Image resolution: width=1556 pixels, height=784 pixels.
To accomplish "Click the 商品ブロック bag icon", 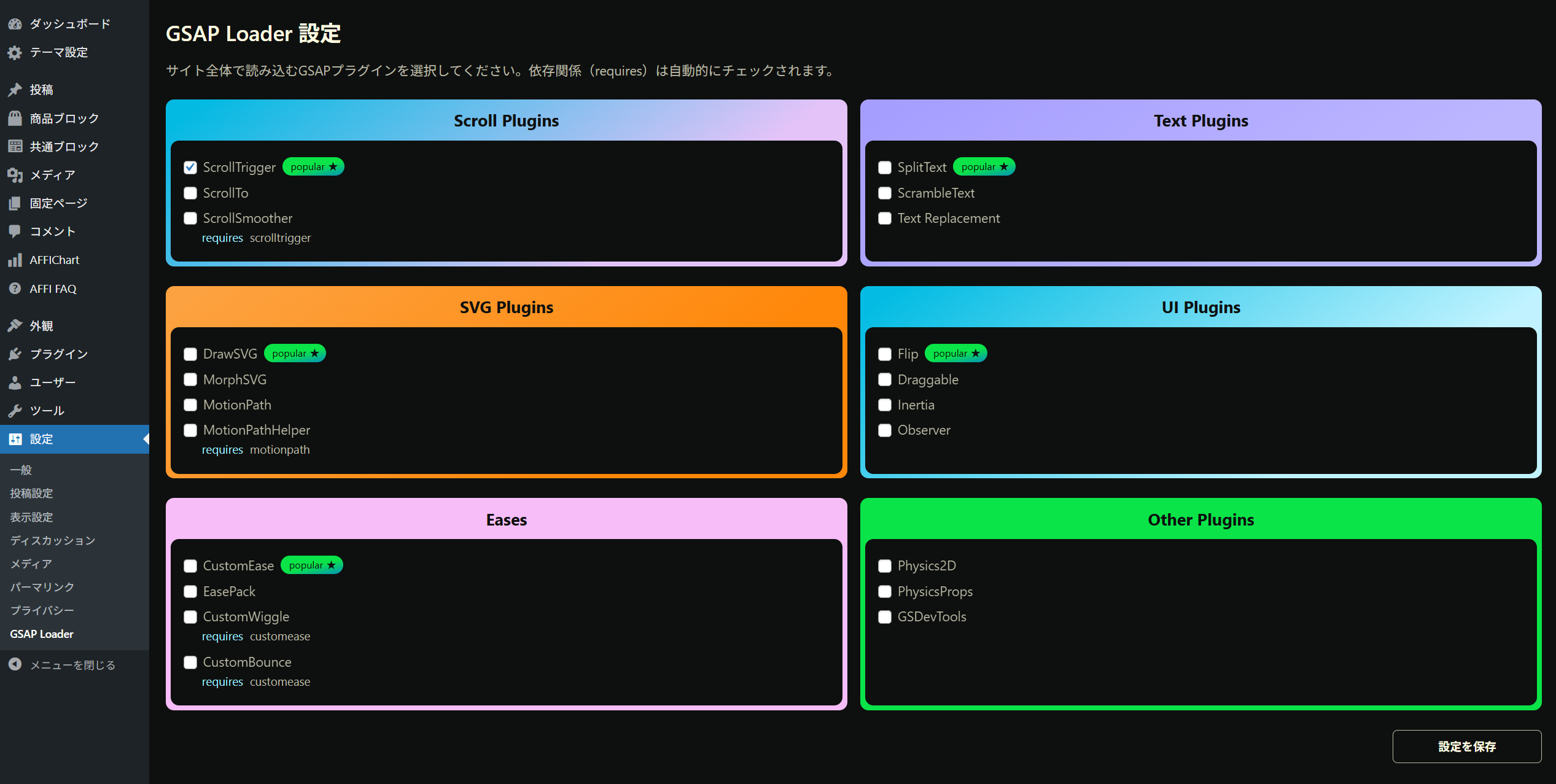I will pyautogui.click(x=15, y=118).
